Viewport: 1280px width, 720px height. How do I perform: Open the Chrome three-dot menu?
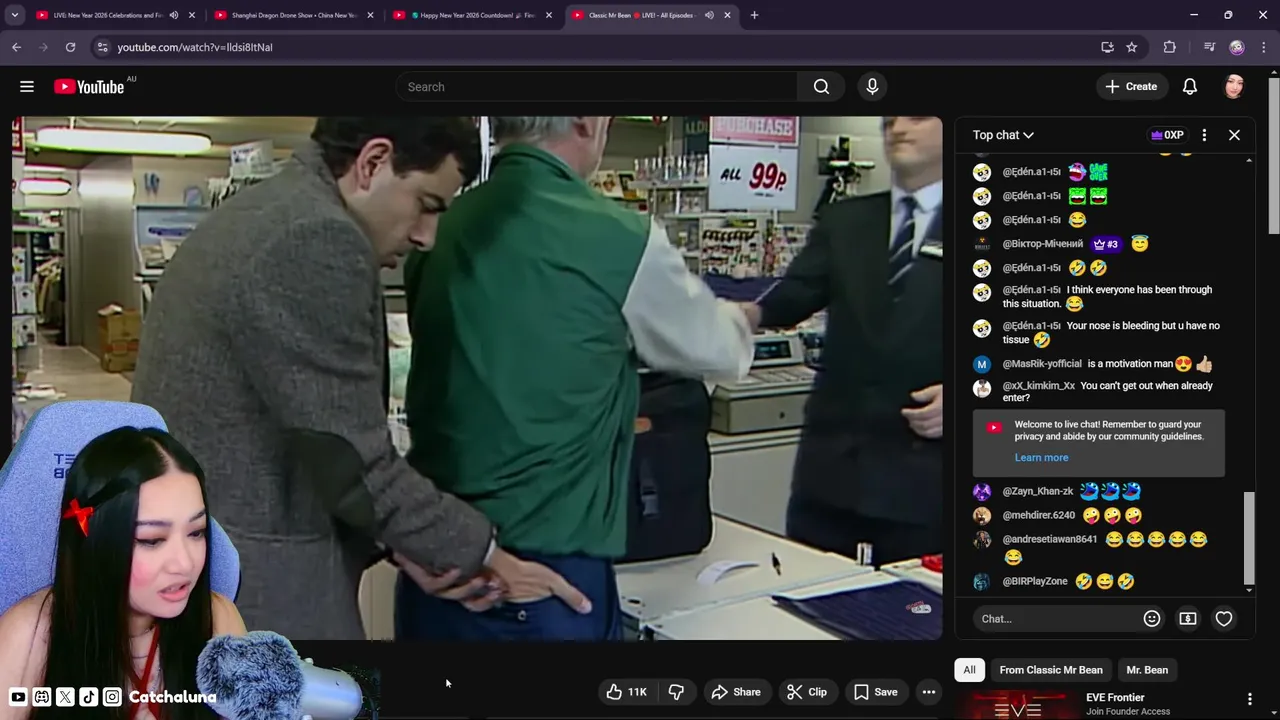point(1264,47)
